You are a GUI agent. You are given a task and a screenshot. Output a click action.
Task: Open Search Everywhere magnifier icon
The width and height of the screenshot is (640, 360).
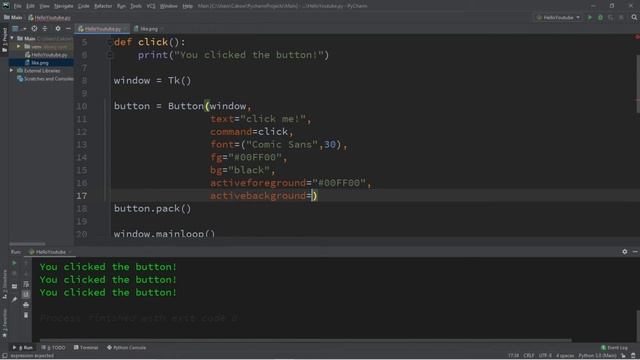[634, 18]
